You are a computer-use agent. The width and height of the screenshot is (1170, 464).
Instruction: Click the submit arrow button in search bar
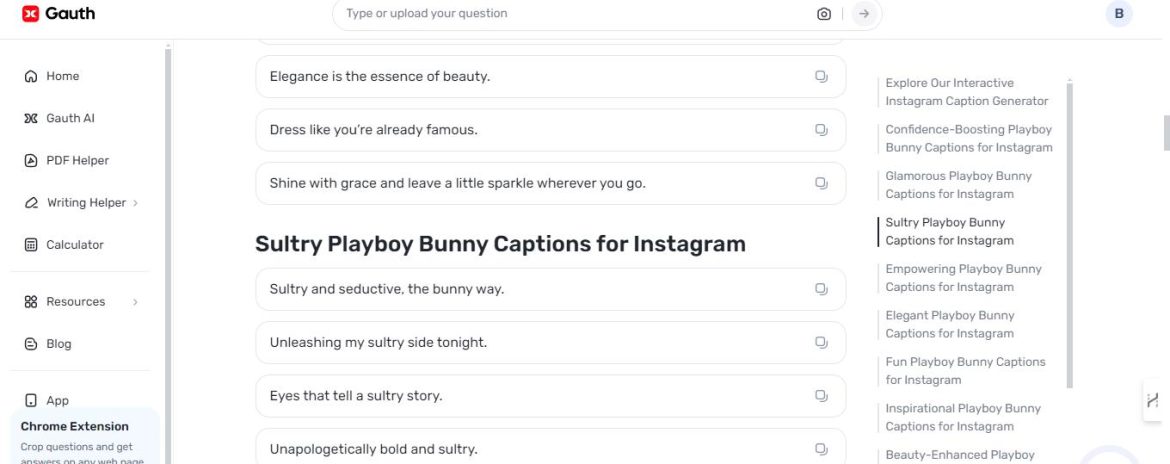865,14
